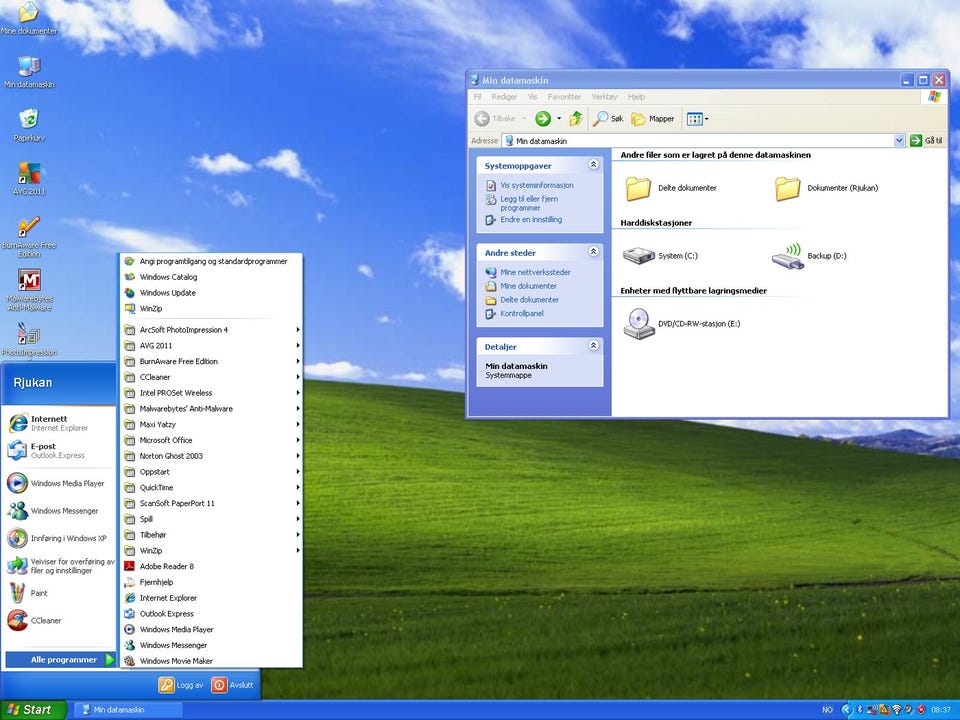Open the Verktøy menu
960x720 pixels.
[x=604, y=97]
